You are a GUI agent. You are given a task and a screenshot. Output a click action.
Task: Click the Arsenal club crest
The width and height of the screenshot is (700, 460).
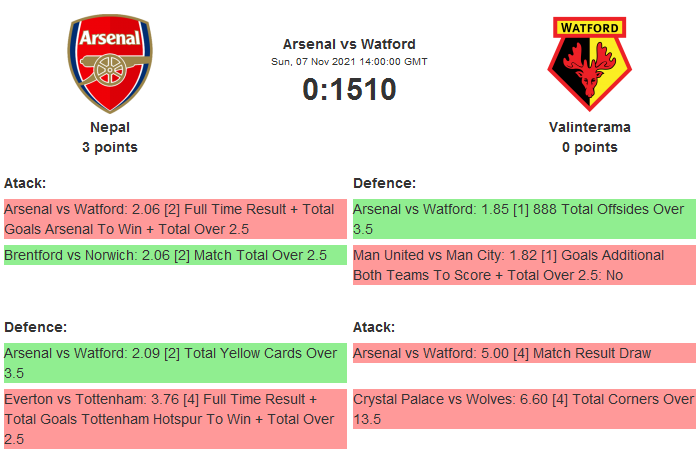tap(110, 63)
